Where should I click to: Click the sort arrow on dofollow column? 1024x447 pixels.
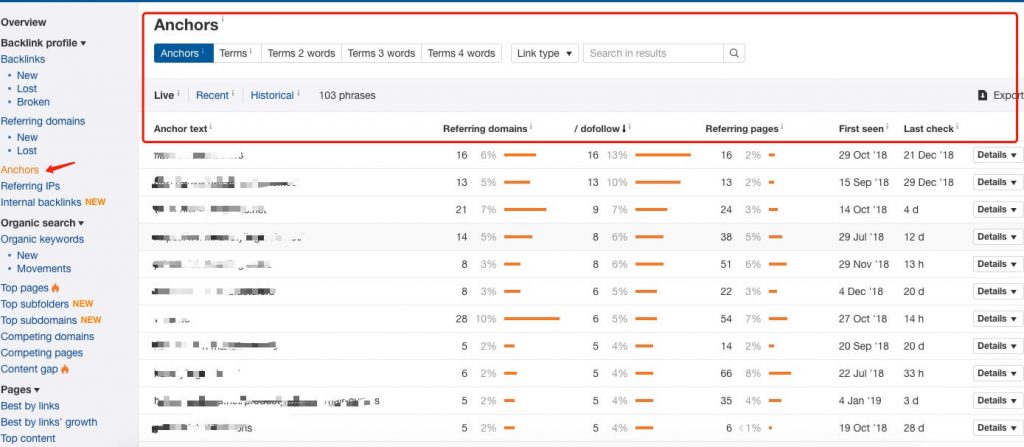[624, 129]
